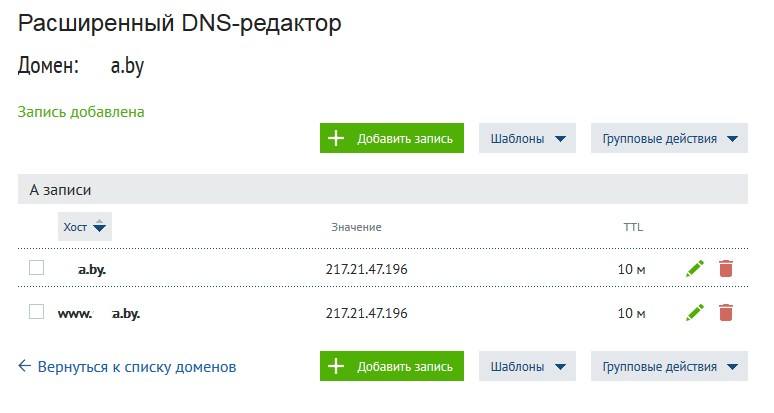Tick the checkbox for the www.a.by record
Viewport: 774px width, 413px height.
[36, 311]
